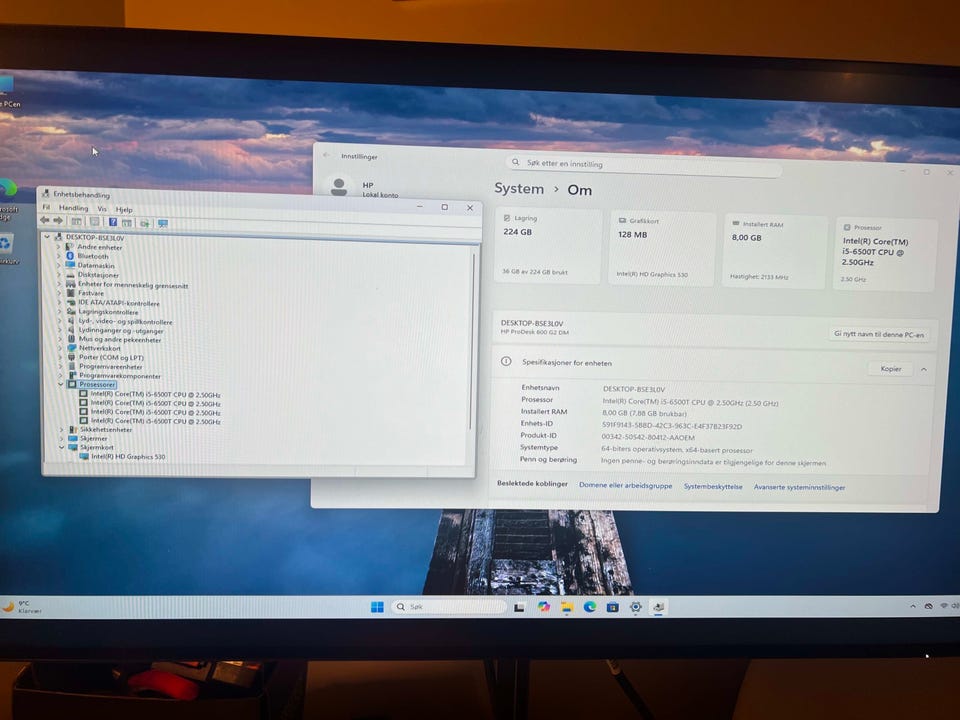960x720 pixels.
Task: Click the HP user account avatar in Settings
Action: click(x=339, y=187)
